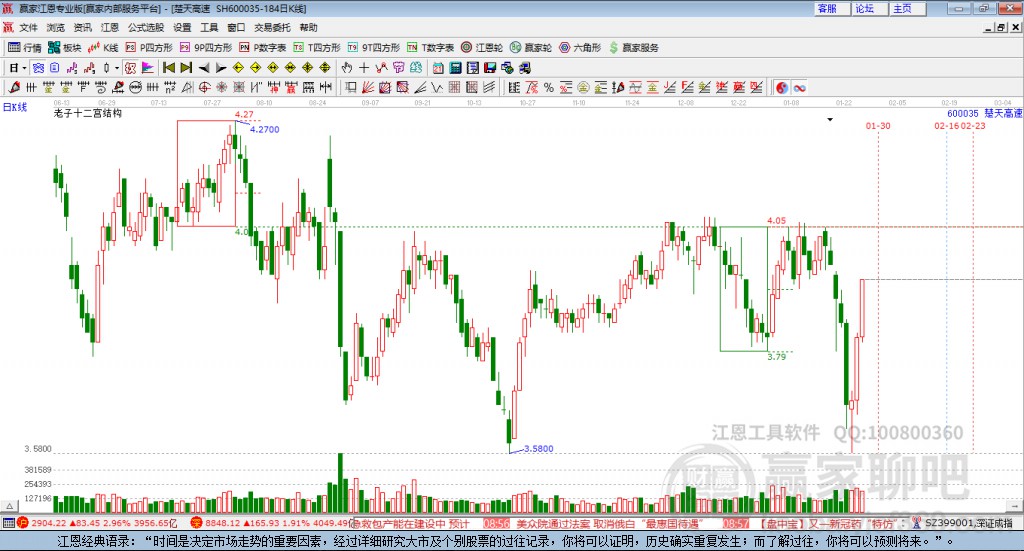This screenshot has width=1024, height=551.
Task: Select the percent sign drawing tool
Action: pos(549,87)
